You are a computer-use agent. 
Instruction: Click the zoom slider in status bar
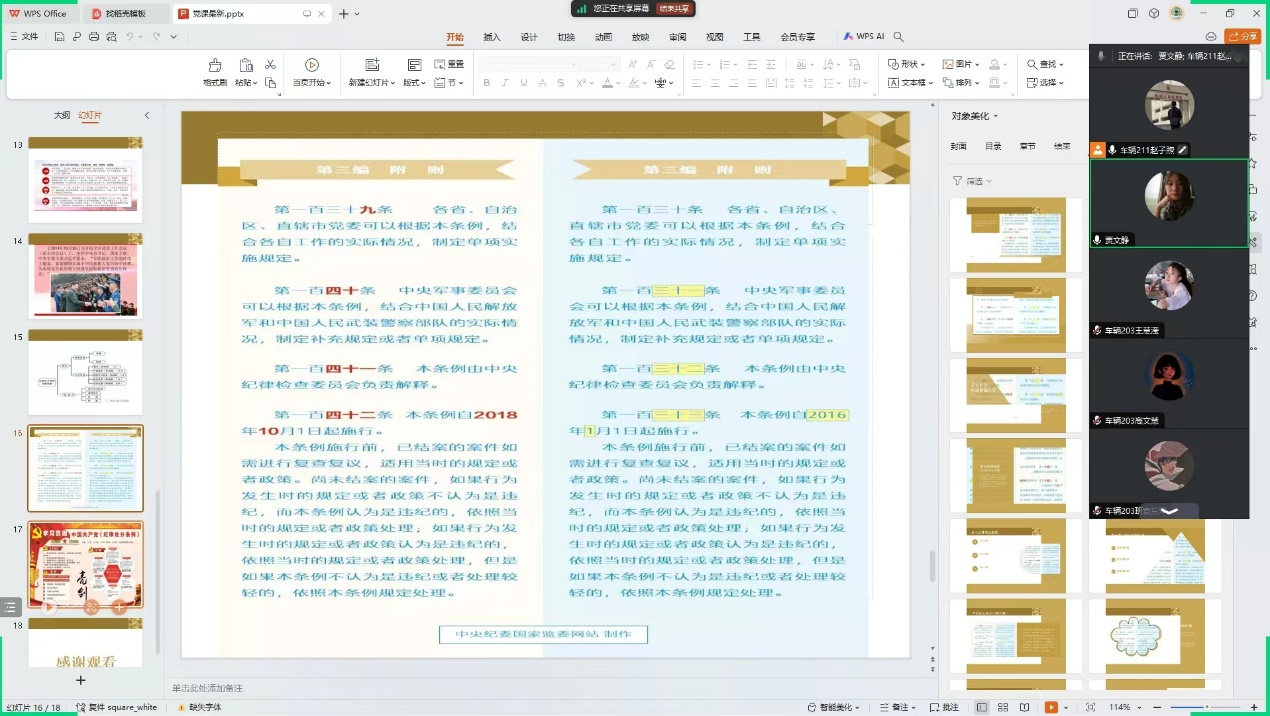coord(1207,707)
